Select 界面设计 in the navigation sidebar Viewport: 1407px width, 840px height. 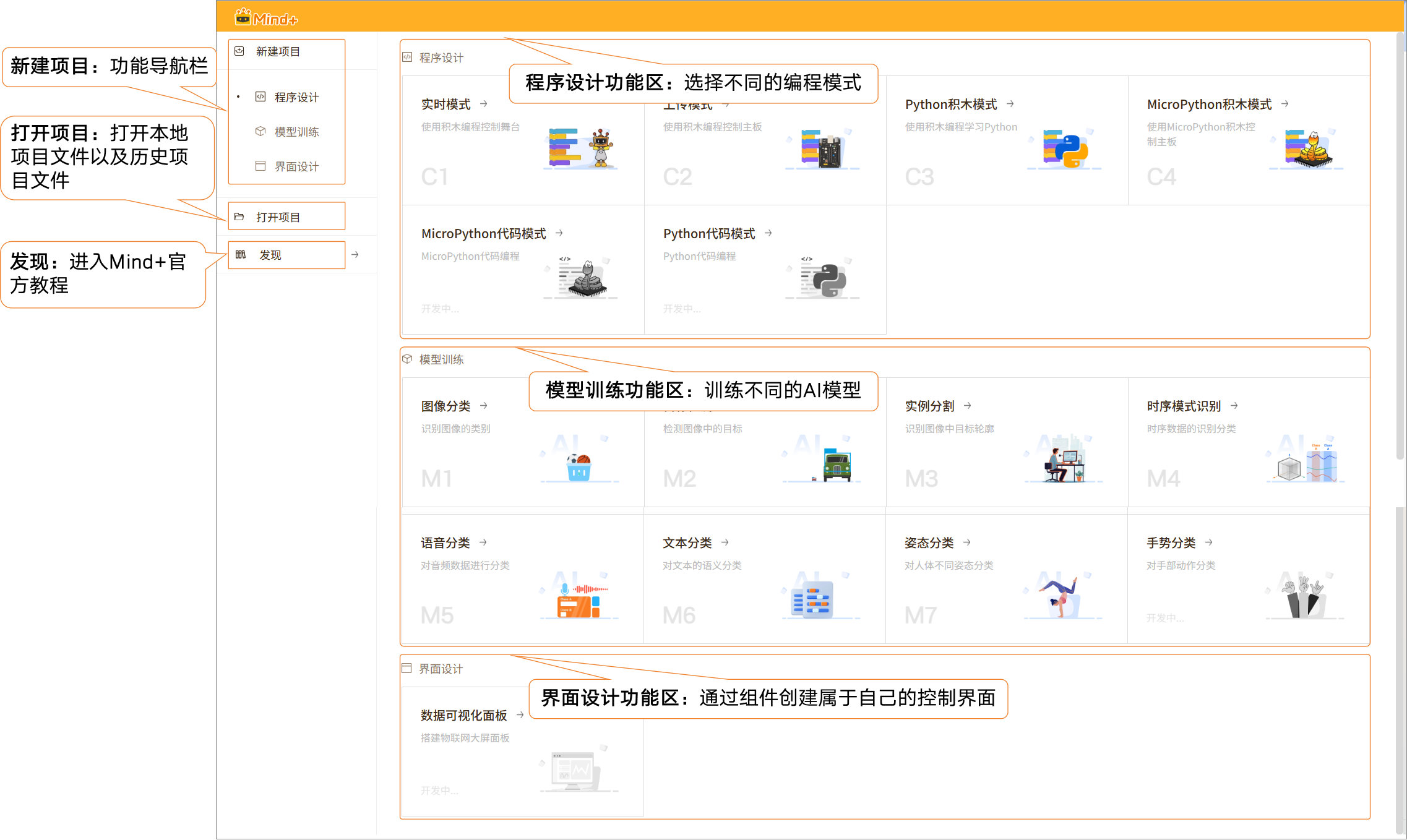point(296,166)
